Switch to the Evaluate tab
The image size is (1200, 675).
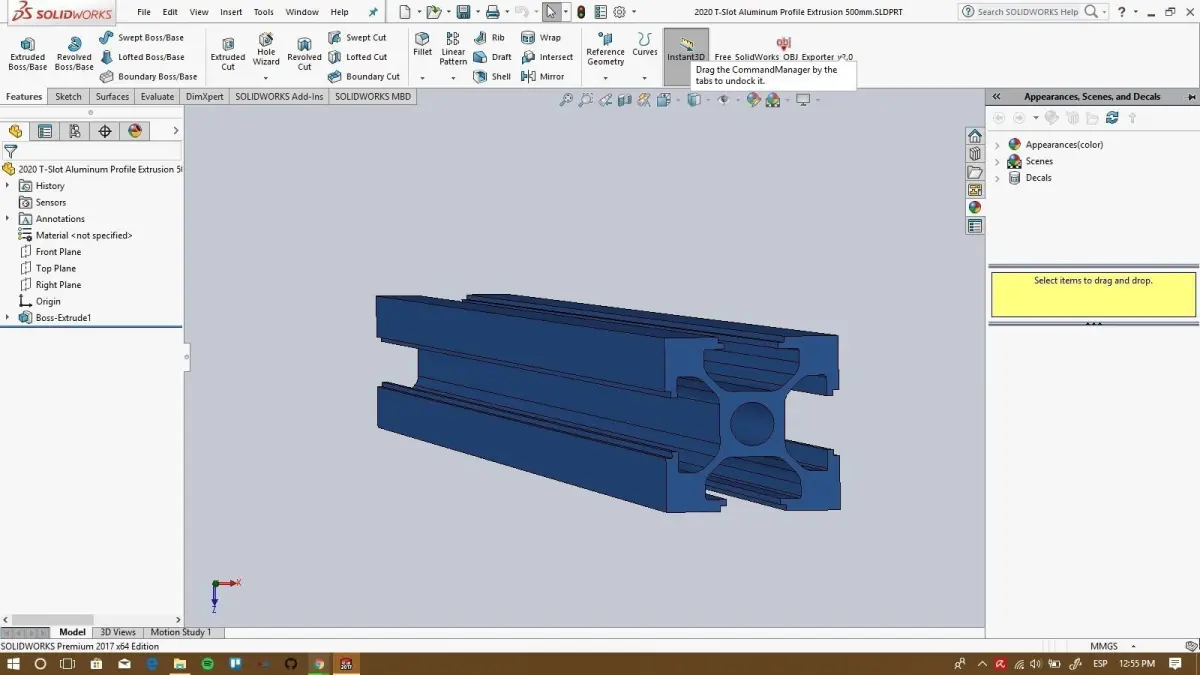pyautogui.click(x=157, y=97)
